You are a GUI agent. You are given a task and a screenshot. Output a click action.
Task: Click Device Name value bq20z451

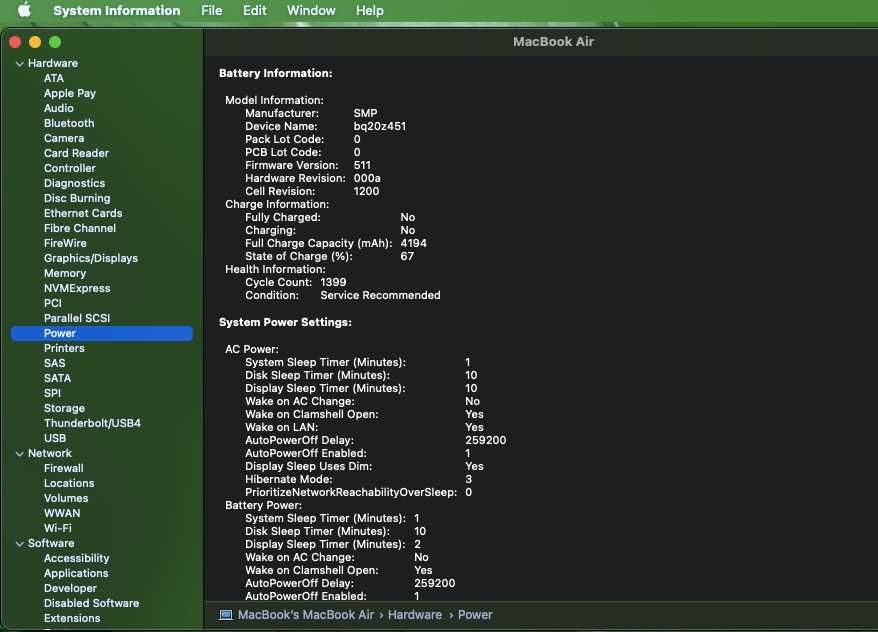(x=380, y=127)
